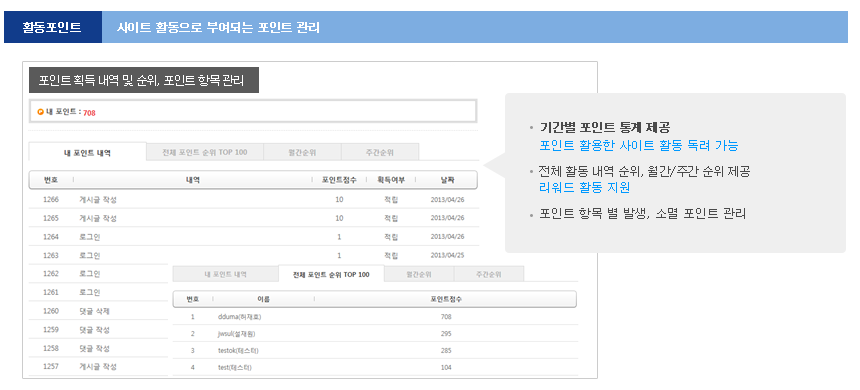Click the user dduma(허재호) in ranking

(x=239, y=317)
